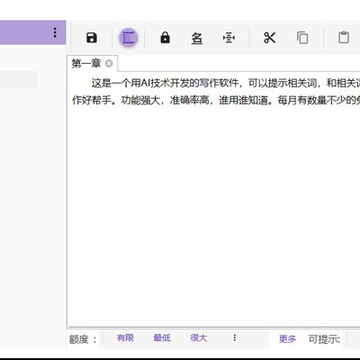The height and width of the screenshot is (360, 360).
Task: Click the scissors Cut icon
Action: (x=269, y=38)
